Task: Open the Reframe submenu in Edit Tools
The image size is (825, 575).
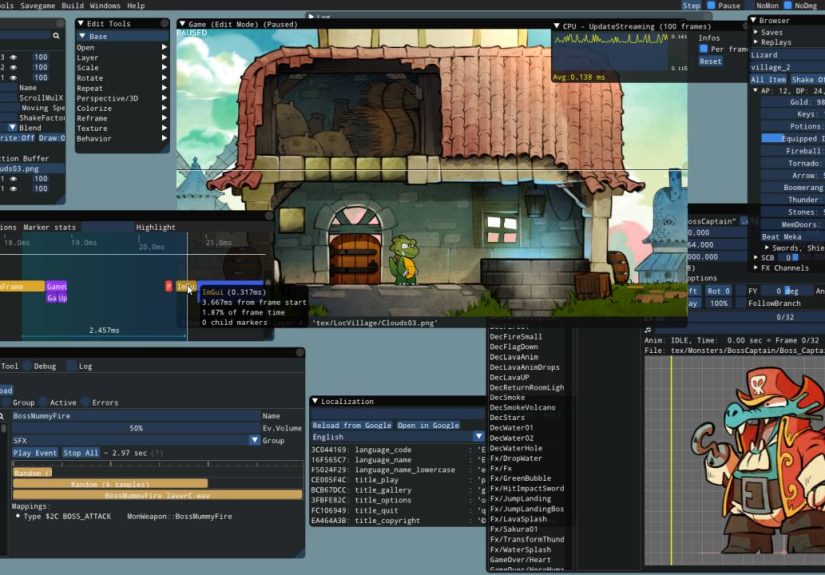Action: point(122,118)
